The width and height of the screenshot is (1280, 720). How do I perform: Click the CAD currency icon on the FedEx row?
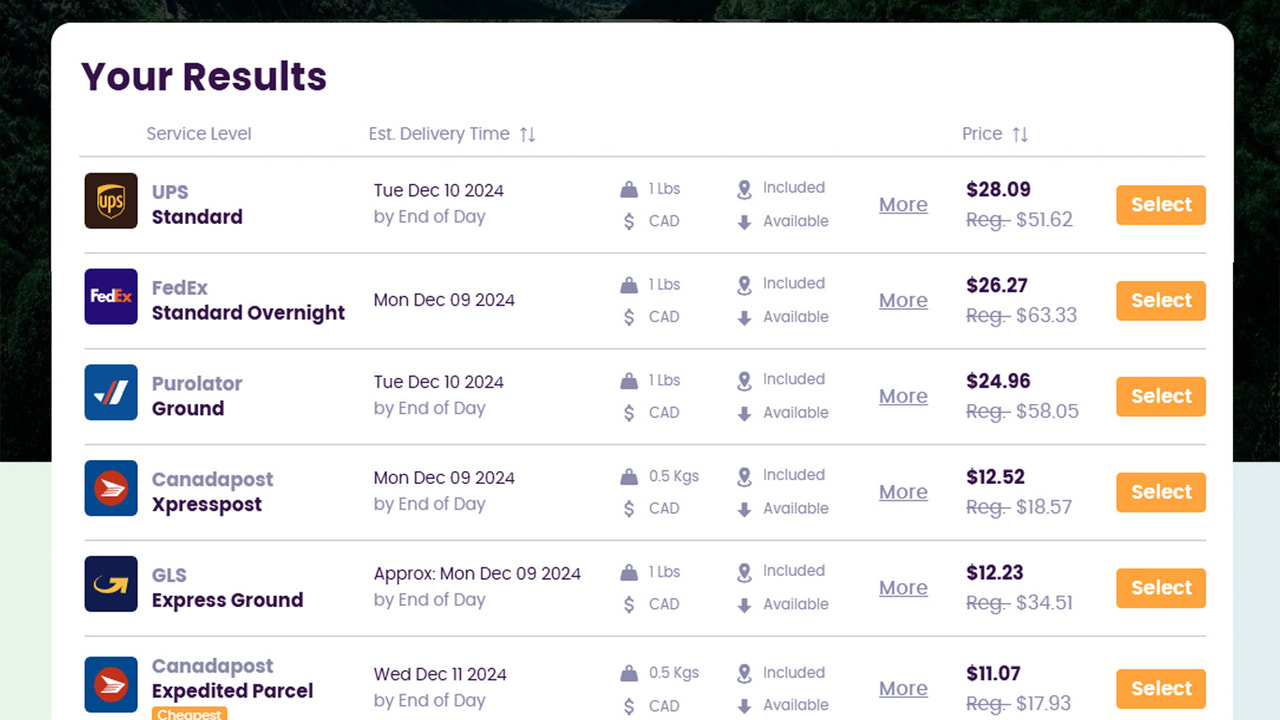[x=628, y=317]
